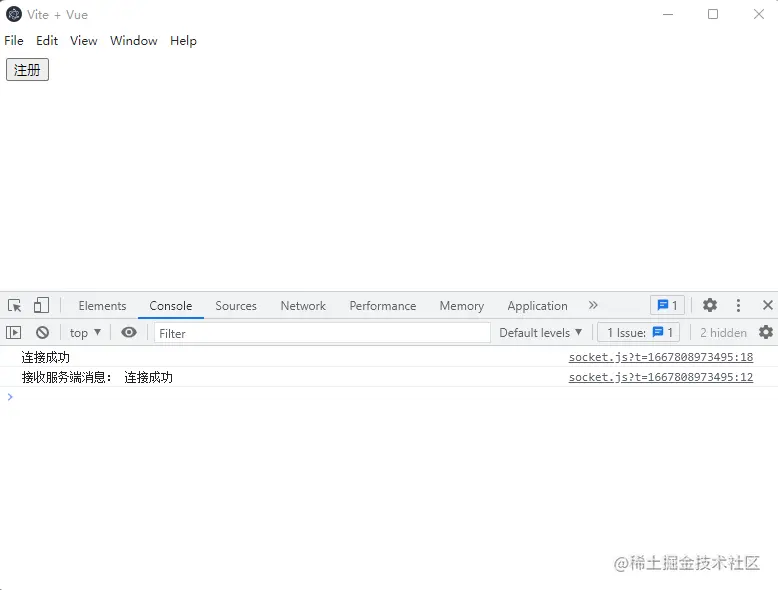Image resolution: width=778 pixels, height=590 pixels.
Task: Show the console sidebar
Action: (13, 332)
